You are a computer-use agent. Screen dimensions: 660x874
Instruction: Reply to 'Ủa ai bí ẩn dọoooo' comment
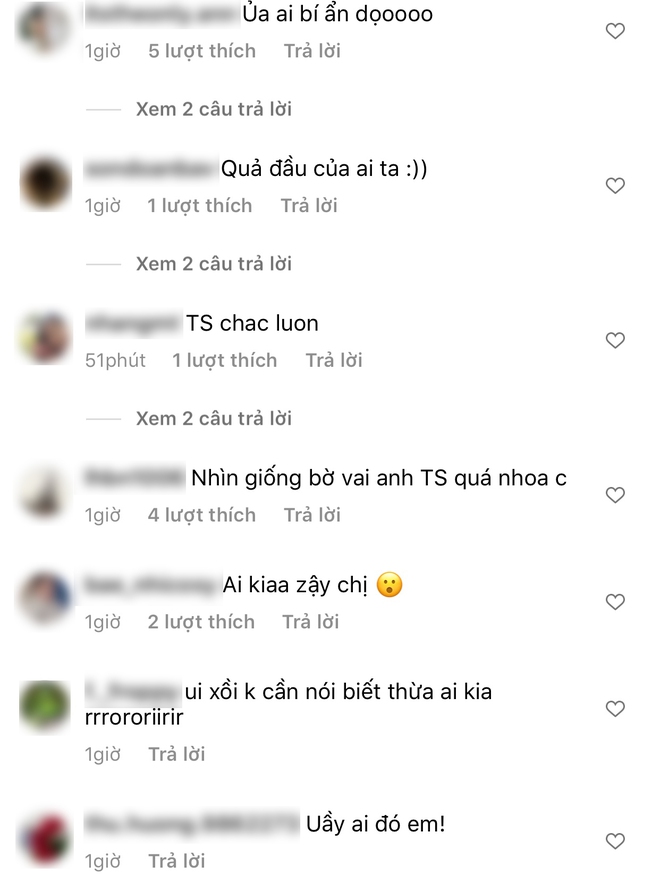point(312,51)
